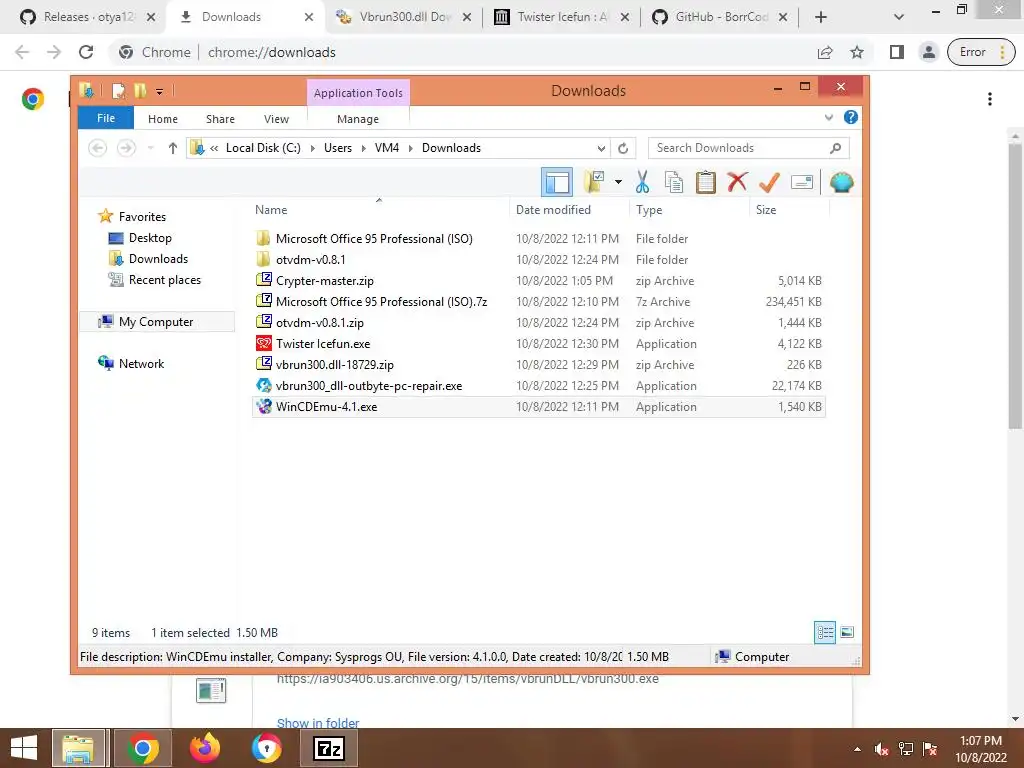Click the red X Delete icon
This screenshot has width=1024, height=768.
point(737,182)
